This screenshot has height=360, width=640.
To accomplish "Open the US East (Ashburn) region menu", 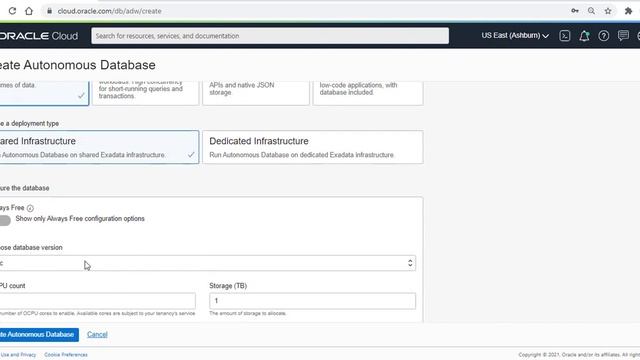I will tap(515, 36).
